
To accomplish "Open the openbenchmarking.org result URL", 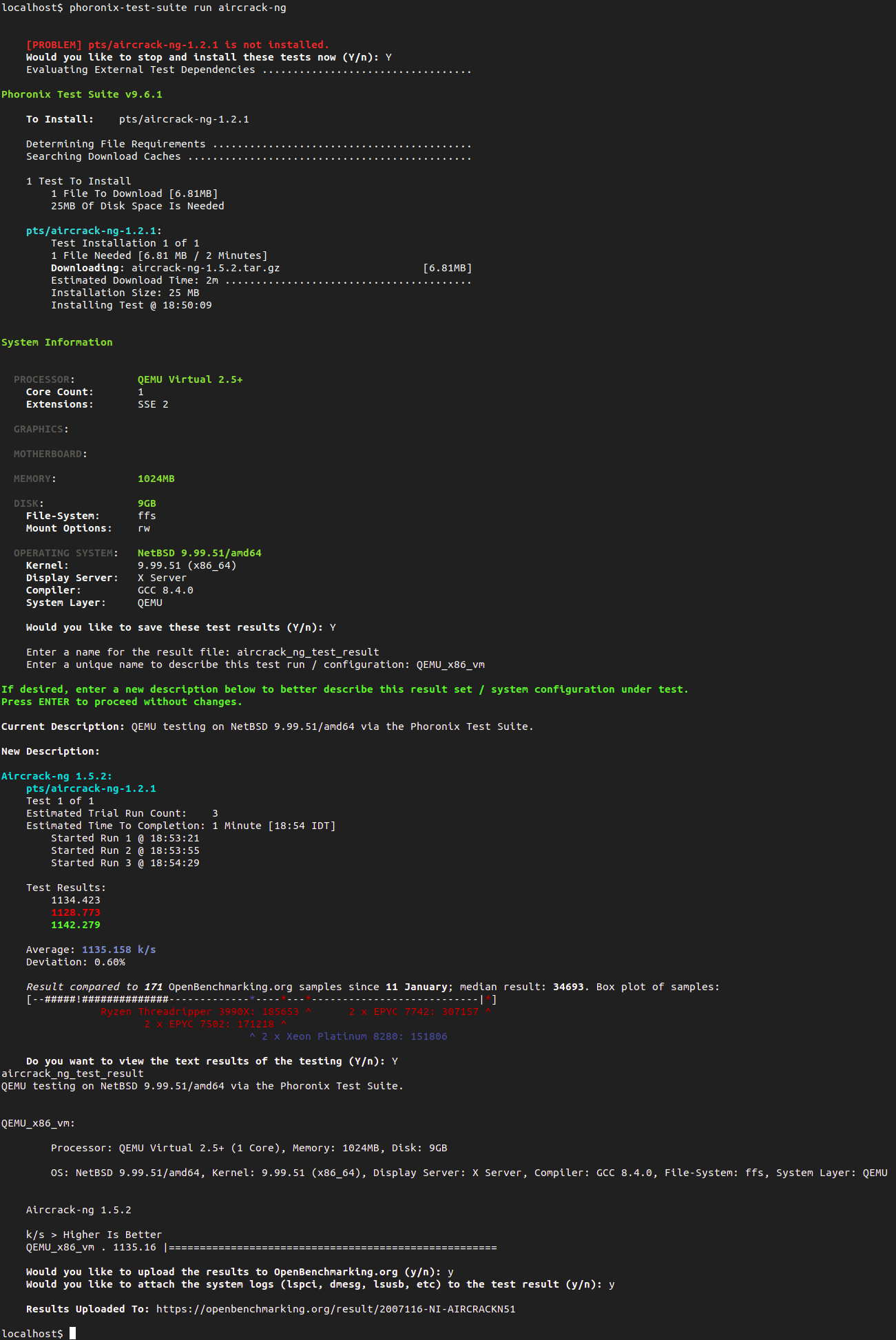I will point(336,1310).
